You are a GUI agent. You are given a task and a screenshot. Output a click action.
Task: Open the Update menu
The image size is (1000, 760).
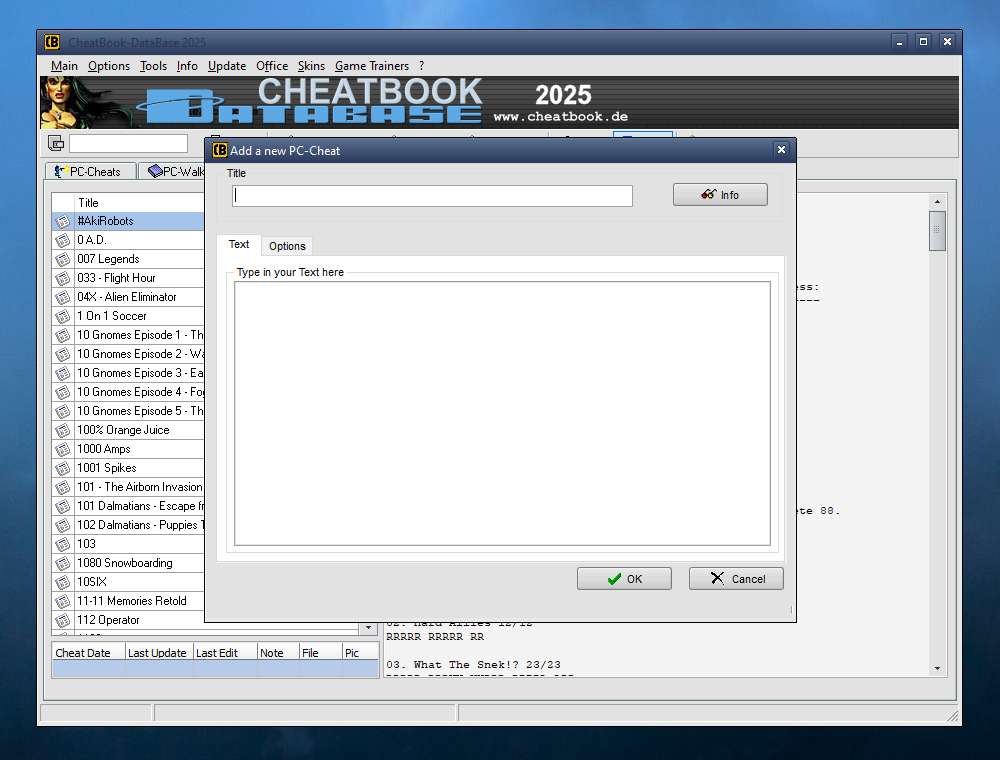click(x=227, y=66)
